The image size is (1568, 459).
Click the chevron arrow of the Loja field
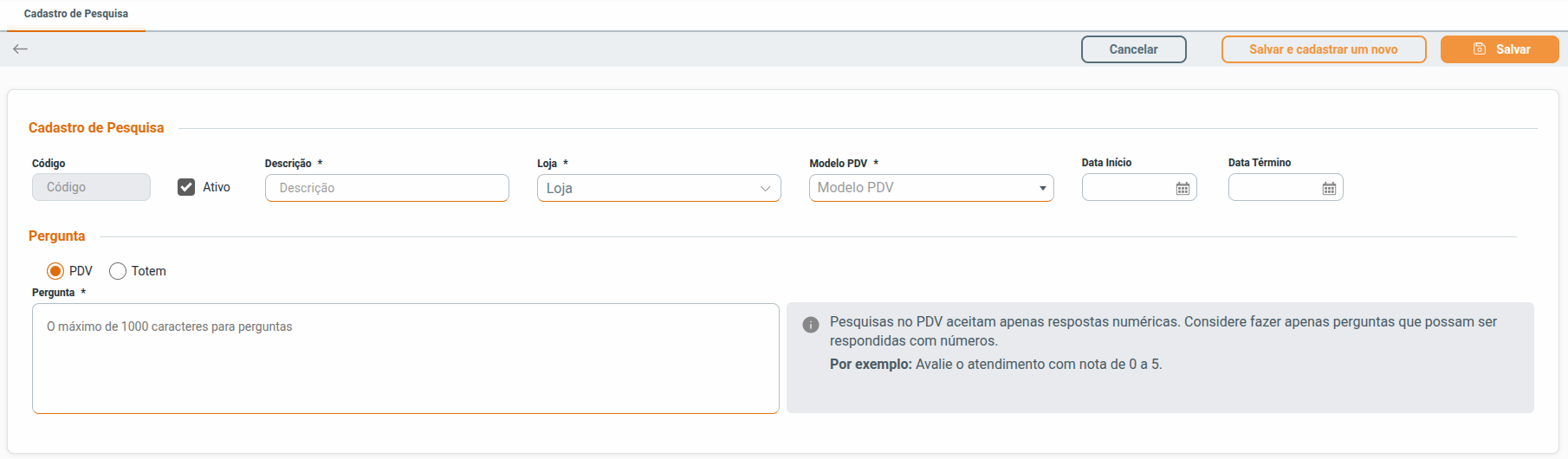click(765, 188)
